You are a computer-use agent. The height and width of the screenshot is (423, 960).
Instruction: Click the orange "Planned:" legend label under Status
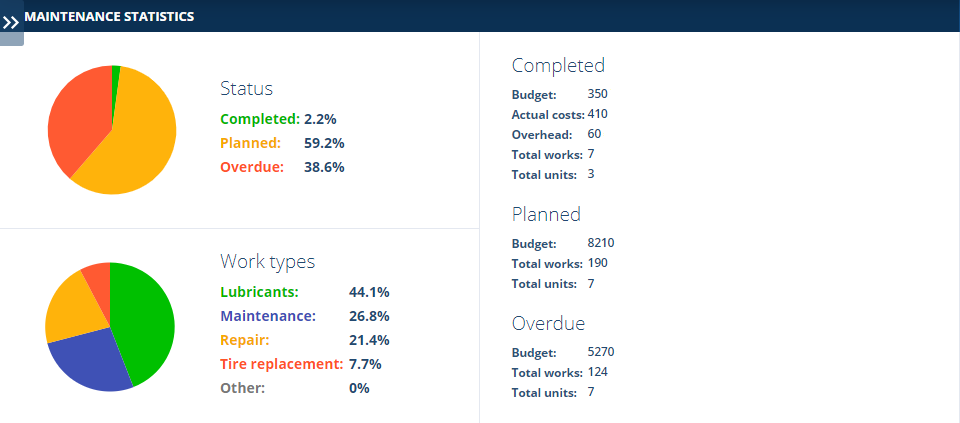pos(250,143)
